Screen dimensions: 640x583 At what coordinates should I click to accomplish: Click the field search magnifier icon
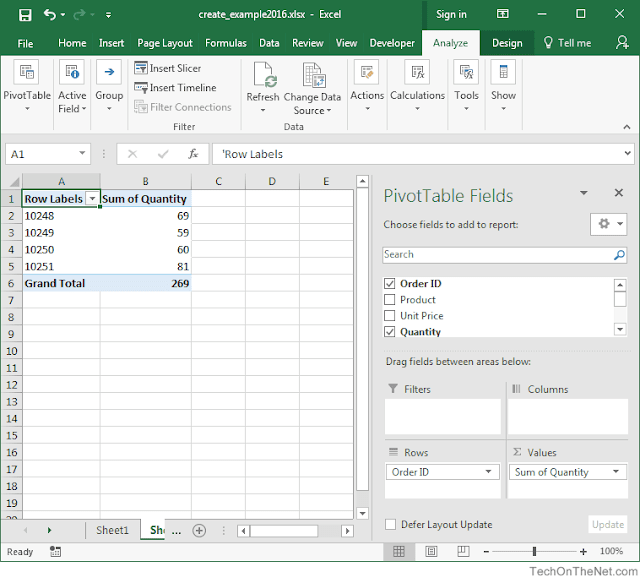(619, 255)
